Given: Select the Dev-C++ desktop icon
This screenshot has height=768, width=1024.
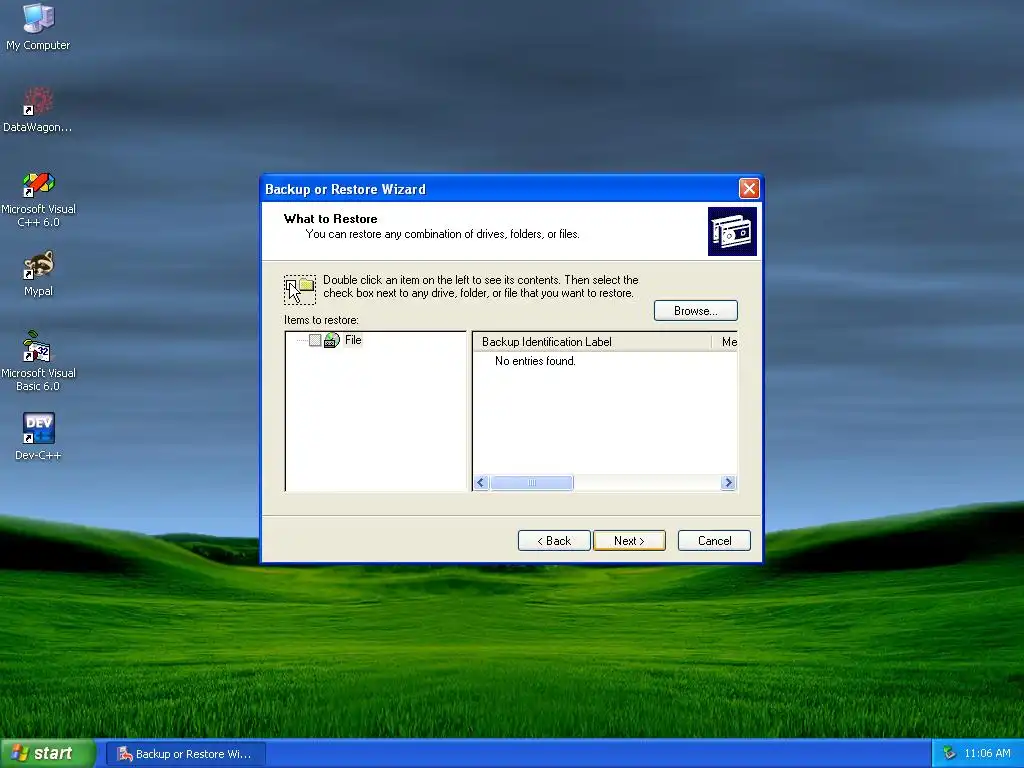Looking at the screenshot, I should pyautogui.click(x=38, y=436).
